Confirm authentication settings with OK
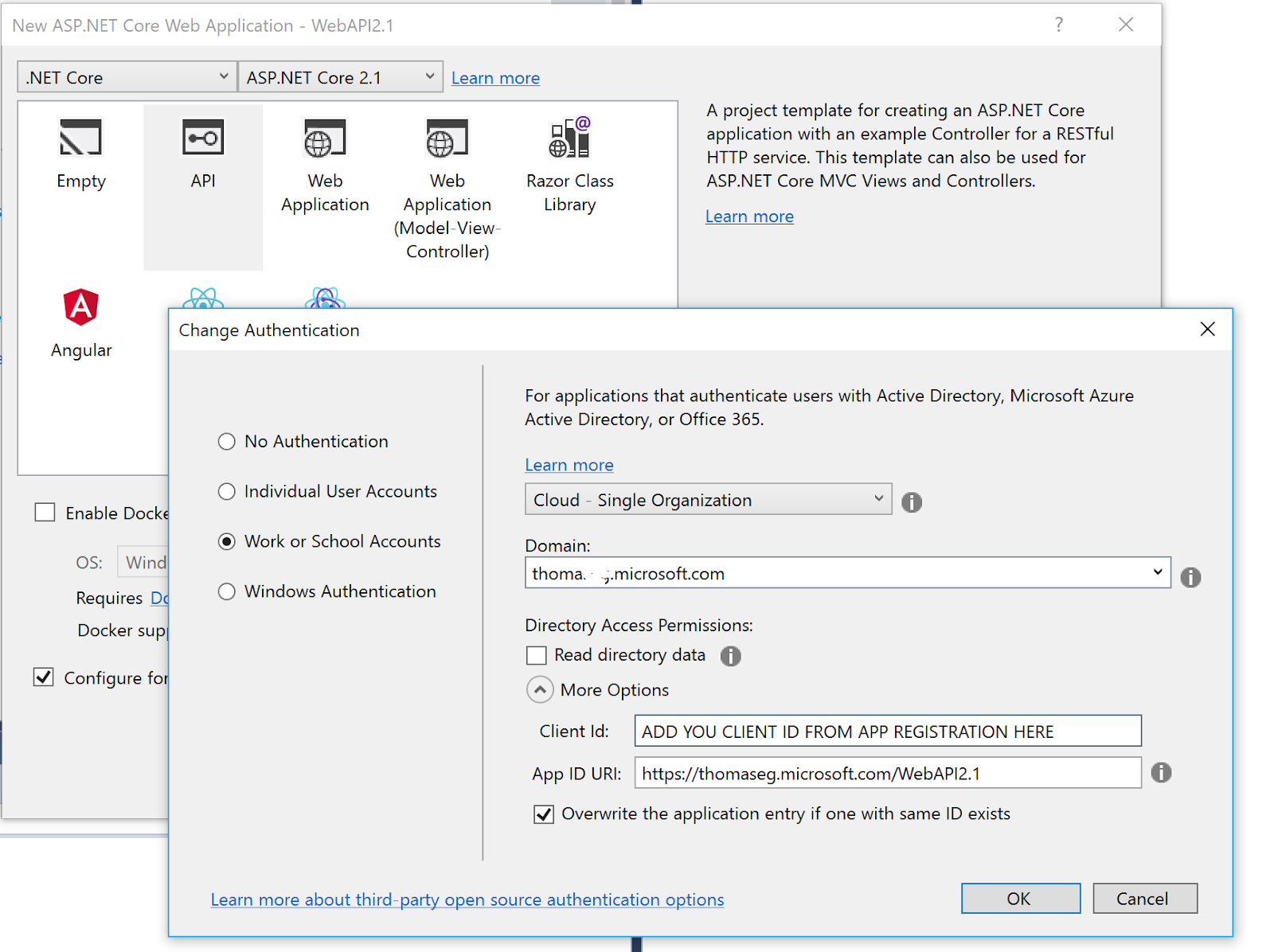 pos(1021,899)
